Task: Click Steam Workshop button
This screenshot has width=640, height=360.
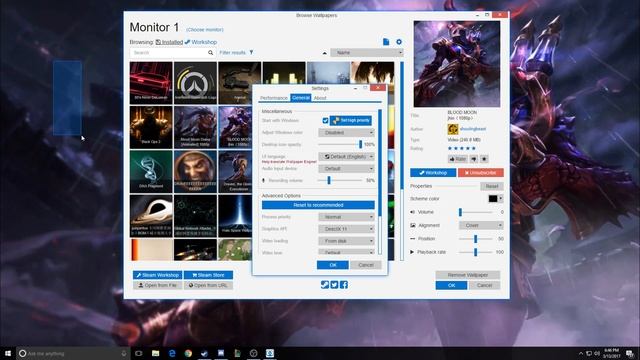Action: pos(158,275)
